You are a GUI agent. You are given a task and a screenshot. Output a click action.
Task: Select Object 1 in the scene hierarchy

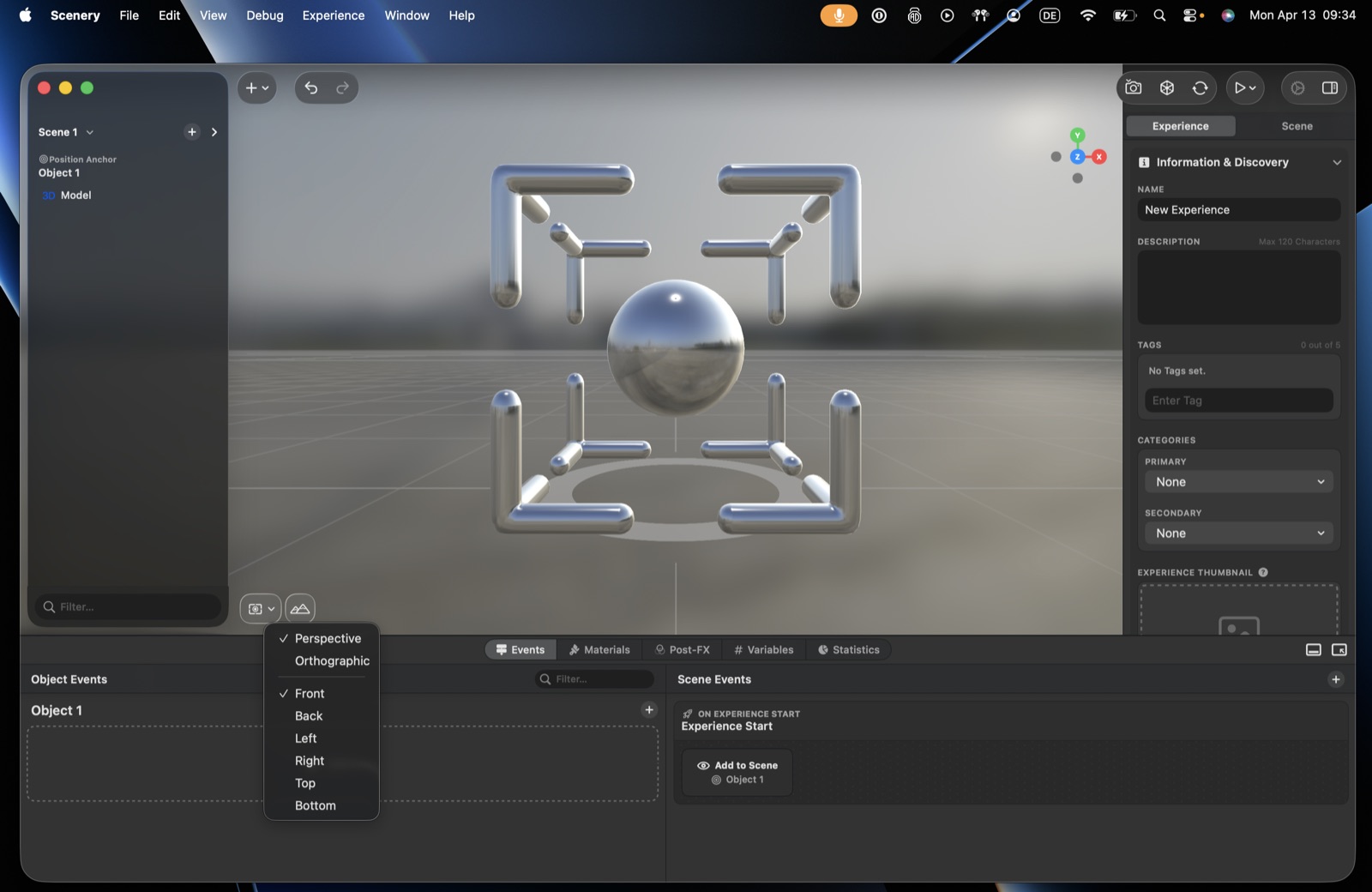(59, 172)
